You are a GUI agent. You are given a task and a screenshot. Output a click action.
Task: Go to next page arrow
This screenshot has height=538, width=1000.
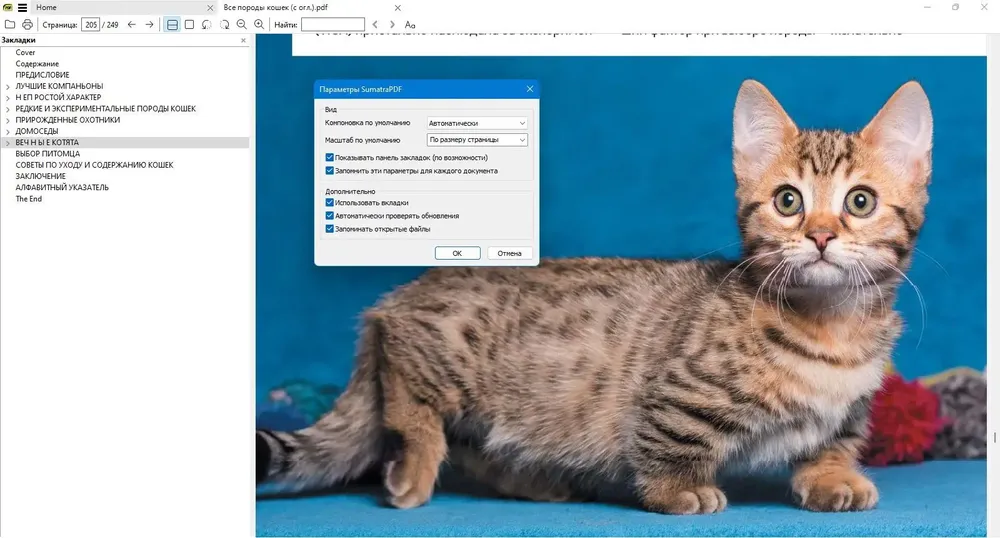149,24
